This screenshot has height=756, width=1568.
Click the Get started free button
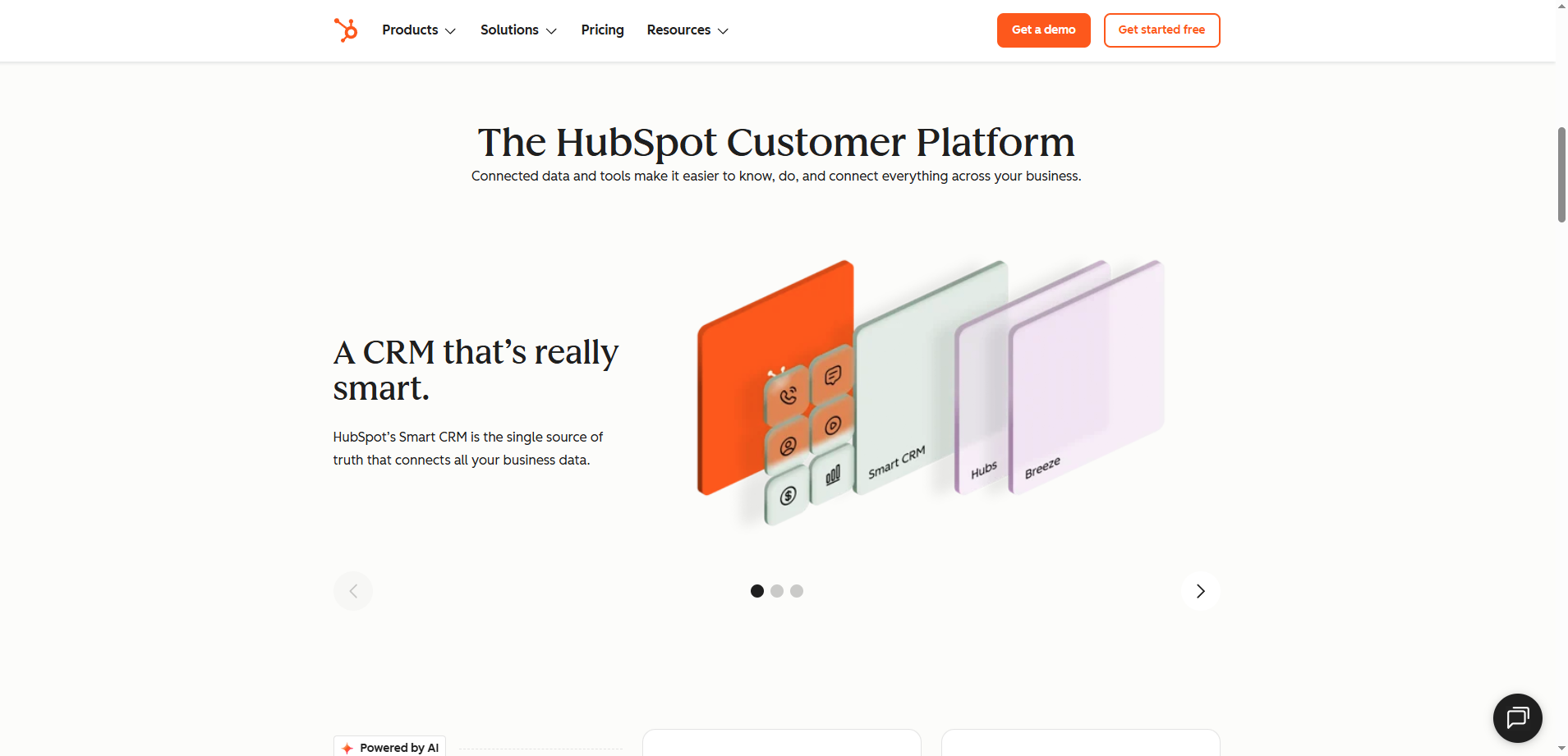tap(1161, 30)
